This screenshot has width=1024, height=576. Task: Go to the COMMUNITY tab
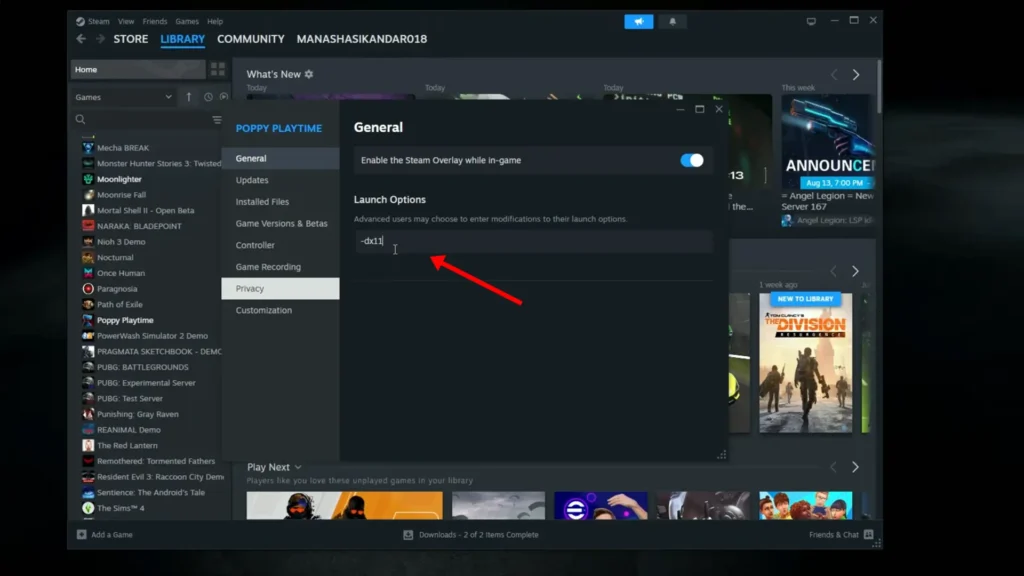251,39
